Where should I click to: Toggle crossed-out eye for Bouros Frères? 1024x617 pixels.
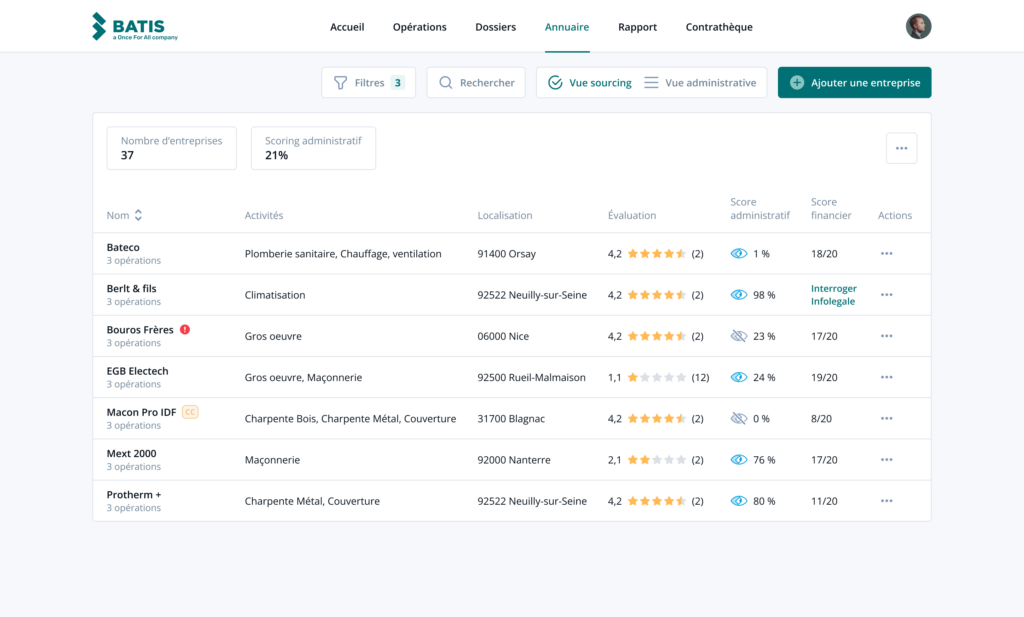[739, 336]
